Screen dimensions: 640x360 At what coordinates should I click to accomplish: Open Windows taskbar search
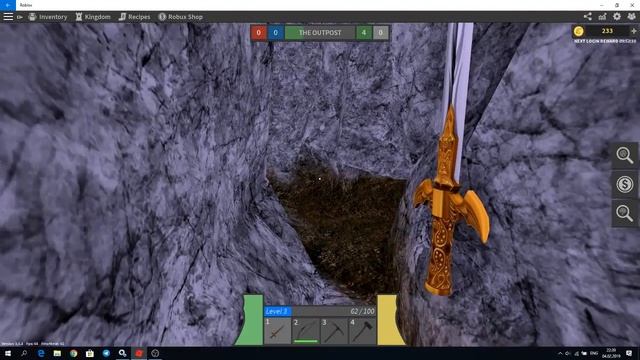coord(24,353)
